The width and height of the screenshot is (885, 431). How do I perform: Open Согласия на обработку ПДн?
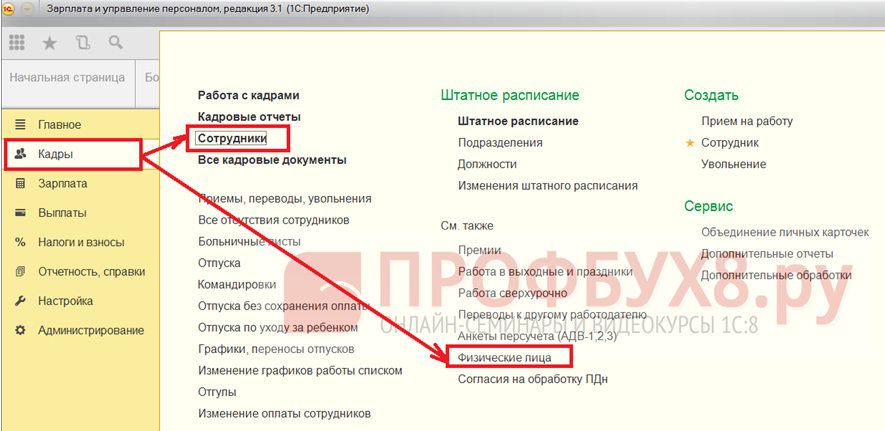(x=532, y=379)
